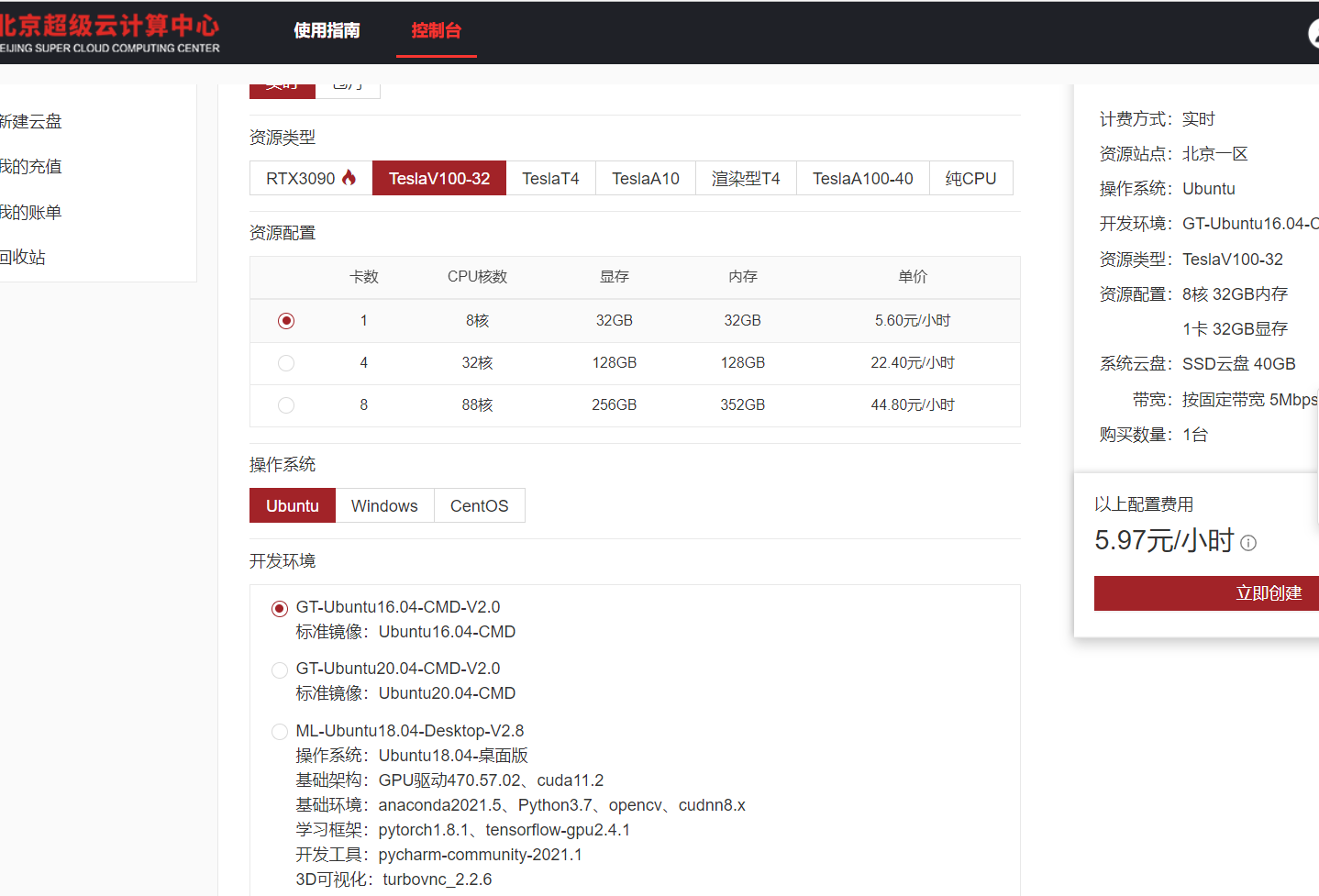This screenshot has height=896, width=1319.
Task: Choose the GT-Ubuntu16.04-CMD-V2.0 environment radio button
Action: (x=280, y=608)
